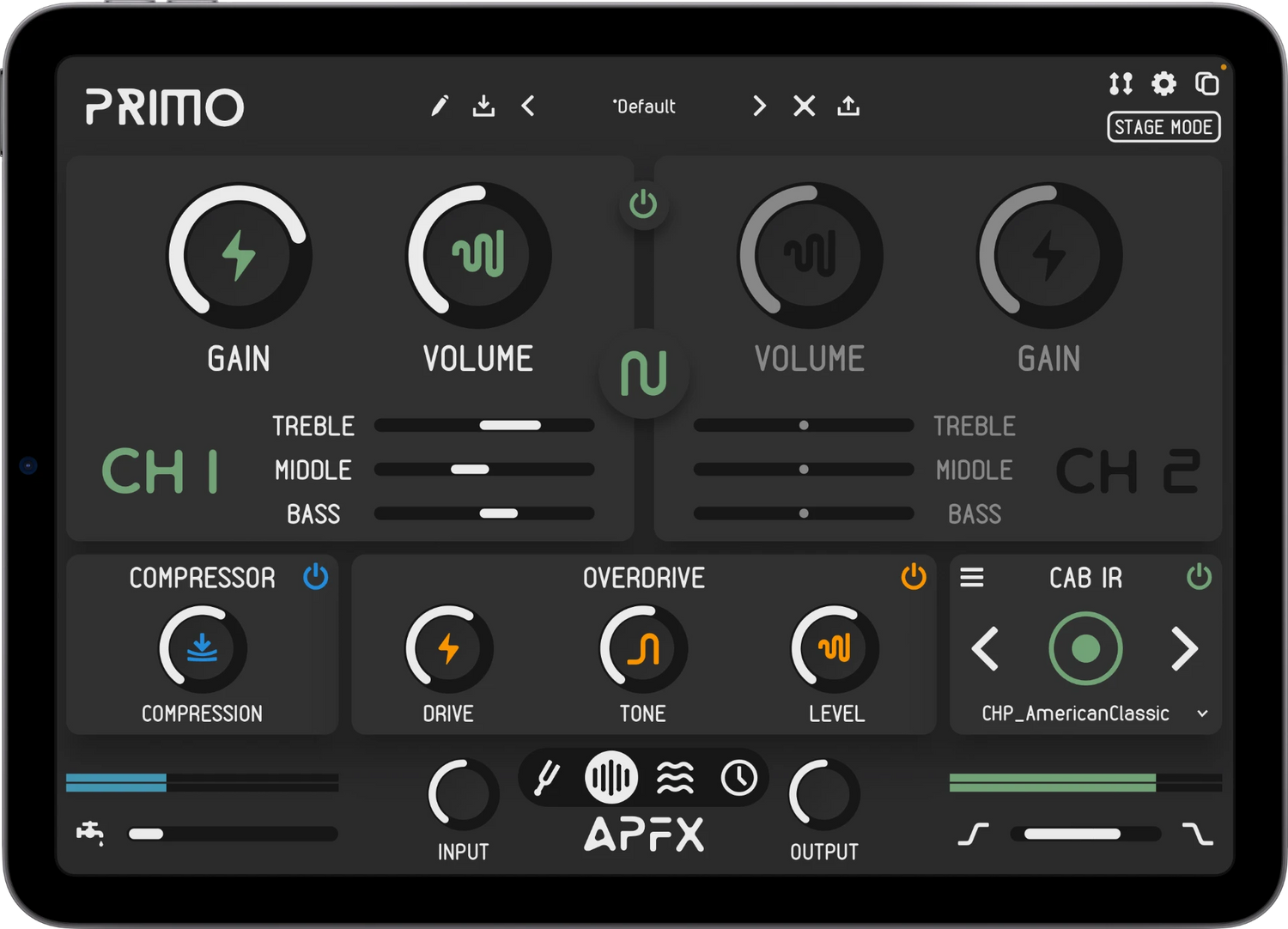The height and width of the screenshot is (929, 1288).
Task: Click the Default preset name
Action: pyautogui.click(x=644, y=106)
